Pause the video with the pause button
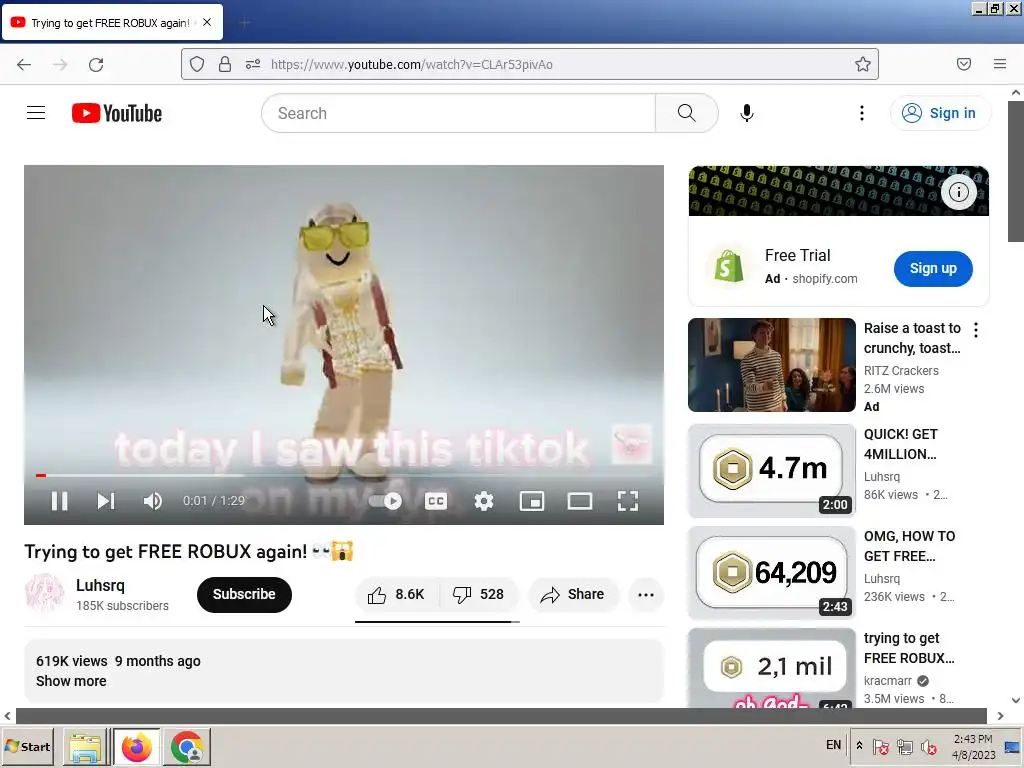 click(59, 501)
